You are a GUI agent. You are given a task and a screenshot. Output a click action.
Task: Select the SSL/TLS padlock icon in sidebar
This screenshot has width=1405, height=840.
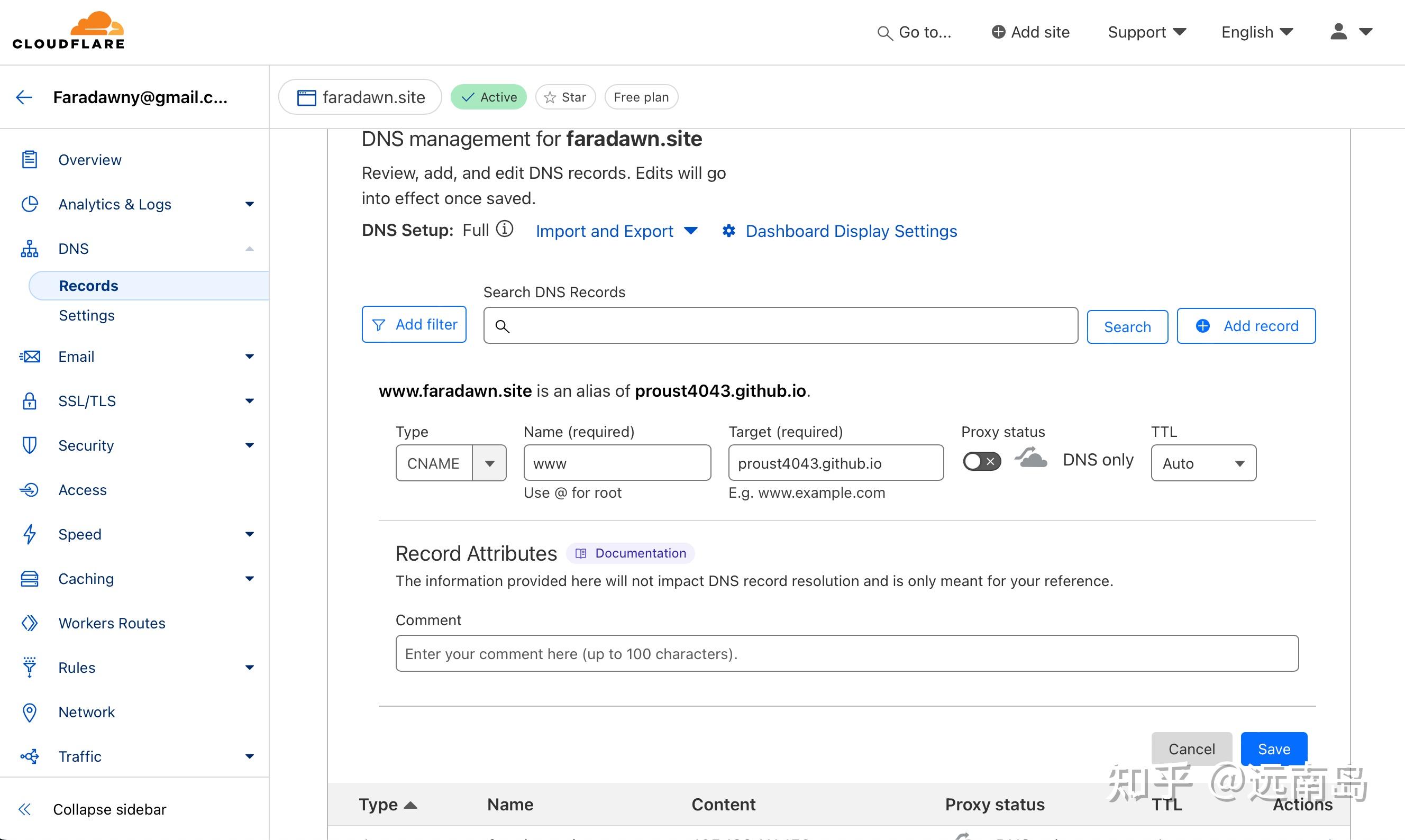point(30,401)
